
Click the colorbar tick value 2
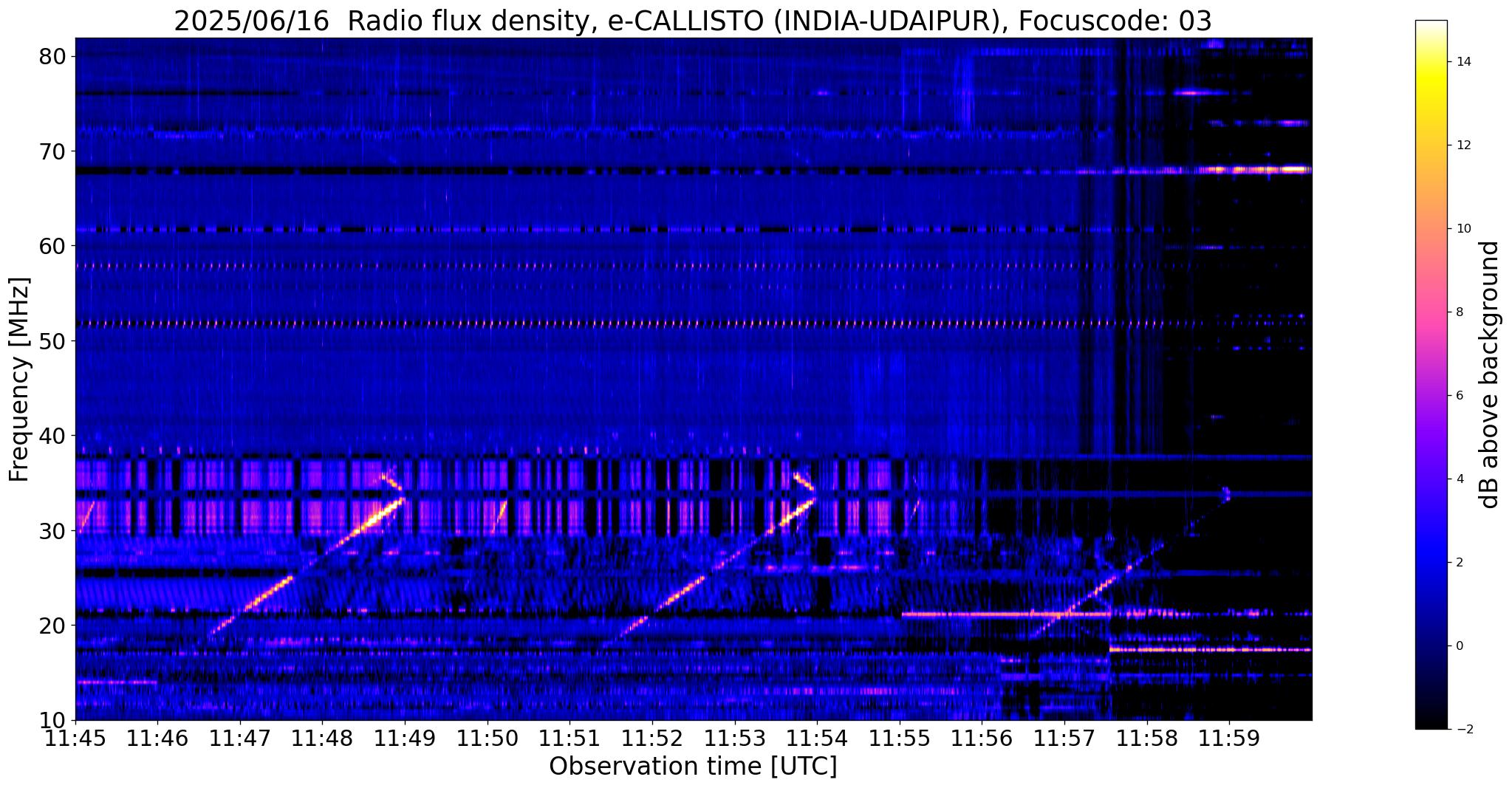click(x=1460, y=563)
